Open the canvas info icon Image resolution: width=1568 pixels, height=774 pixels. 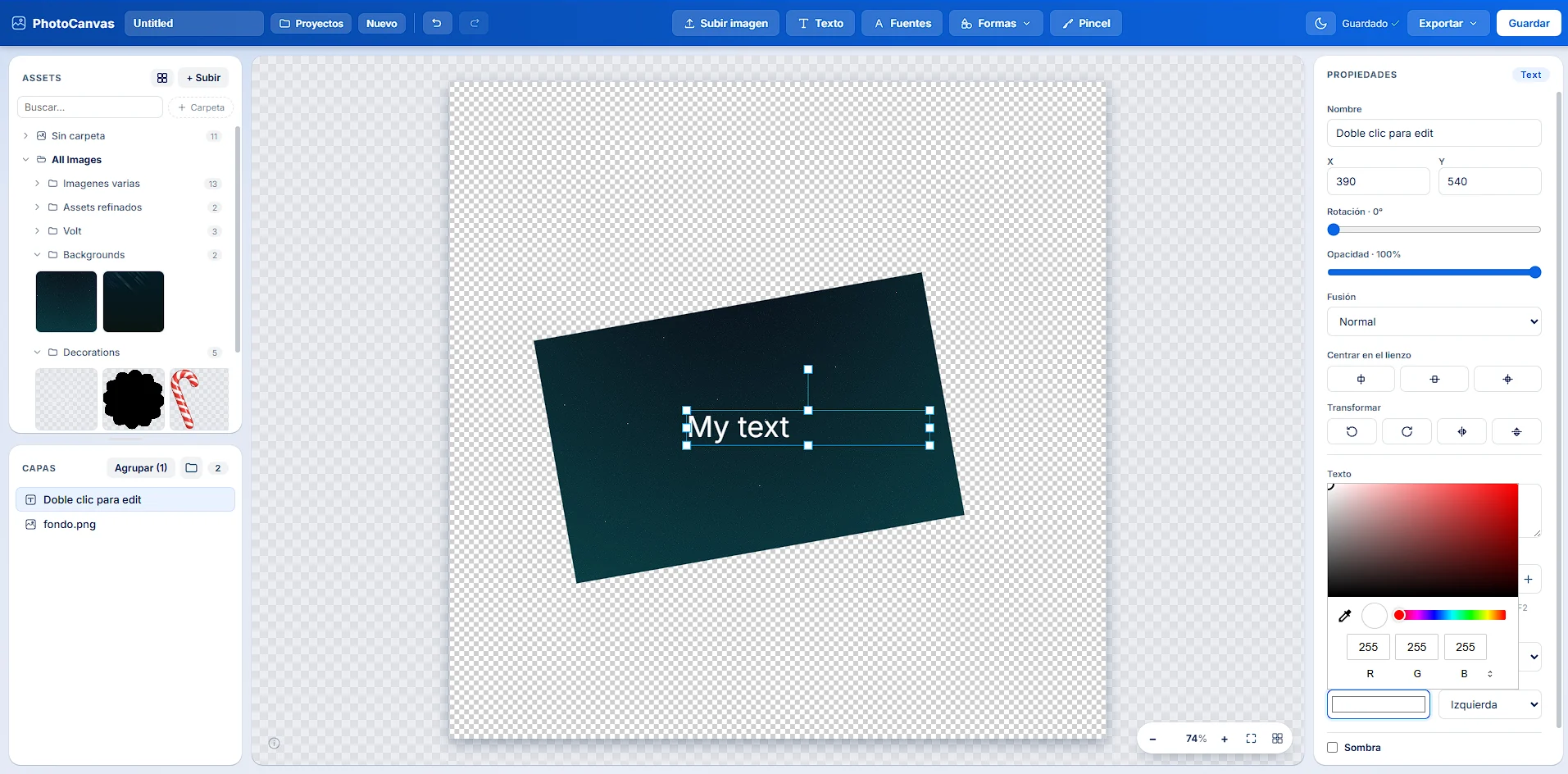(x=275, y=743)
